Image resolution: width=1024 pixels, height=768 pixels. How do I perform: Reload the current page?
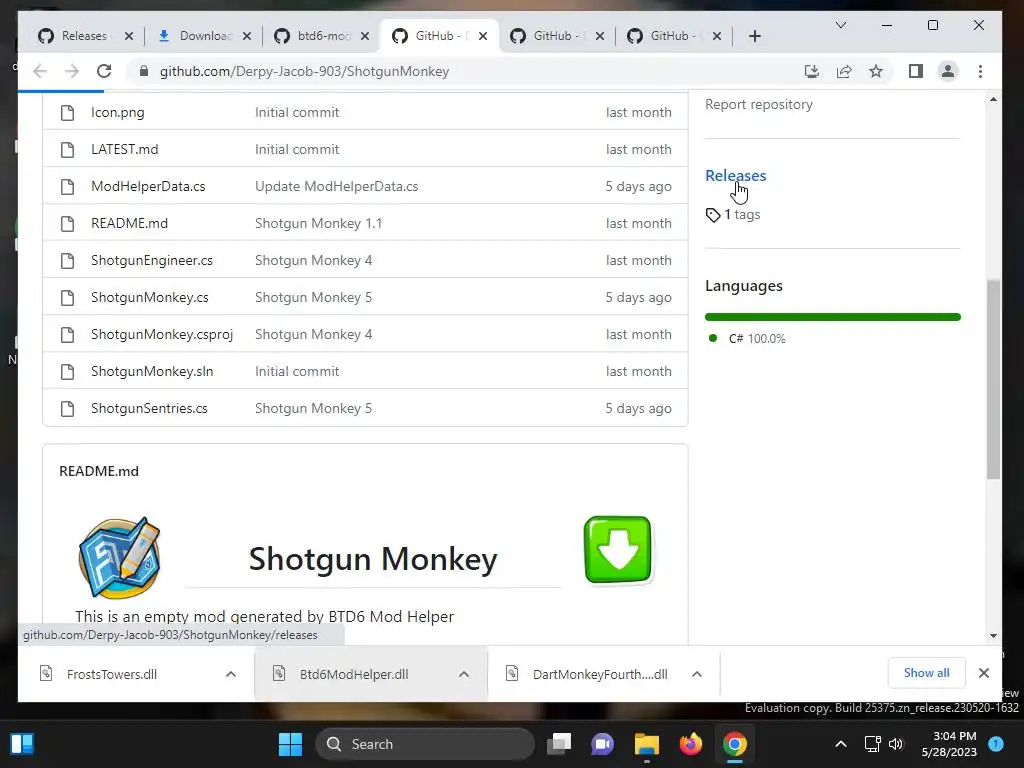104,71
